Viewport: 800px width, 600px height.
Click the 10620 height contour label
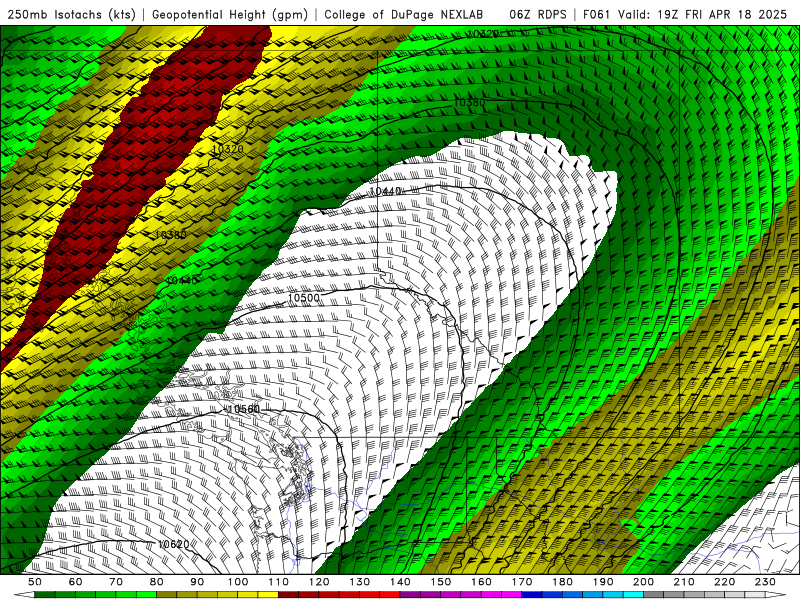click(x=173, y=544)
